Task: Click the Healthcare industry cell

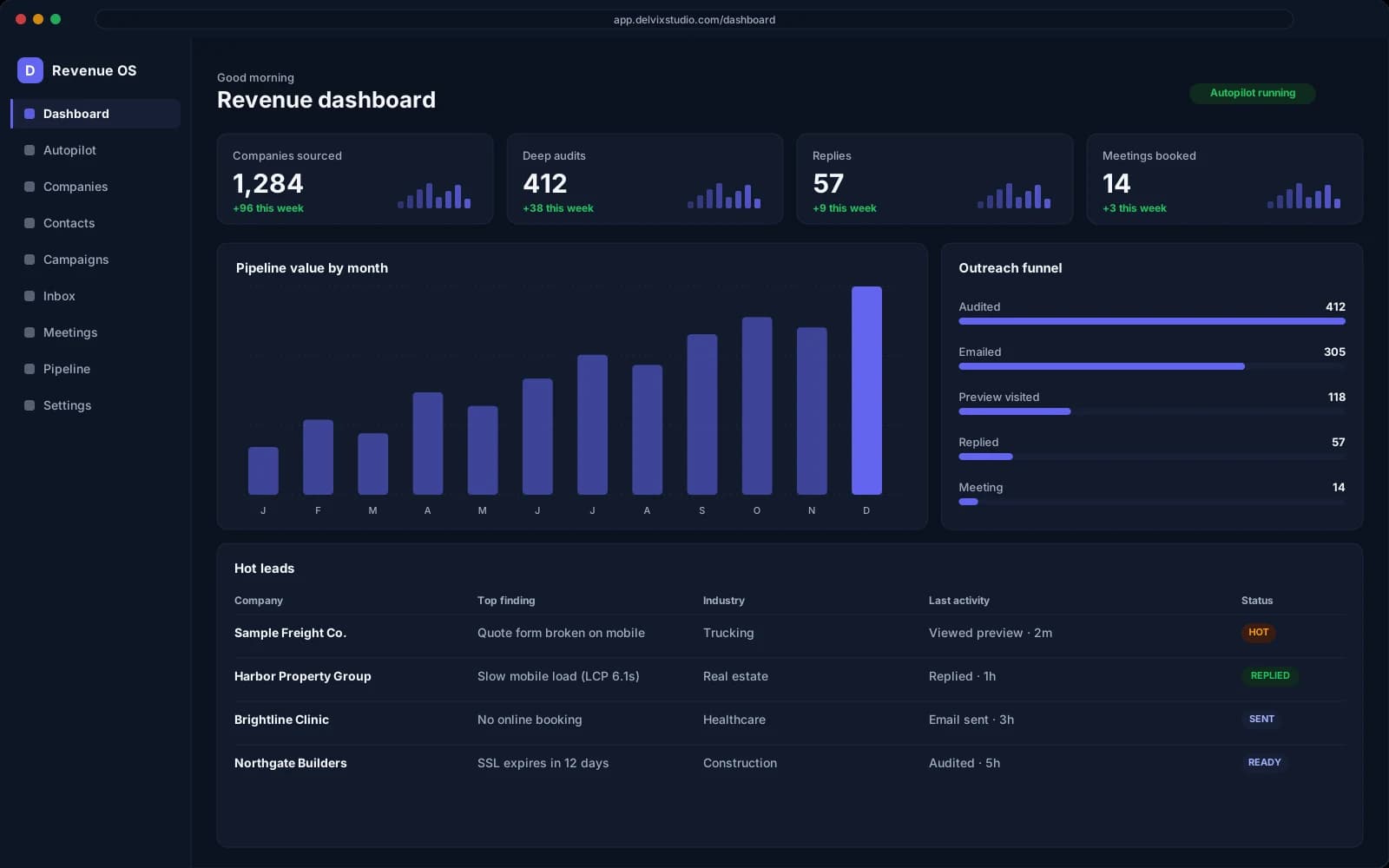Action: [734, 720]
